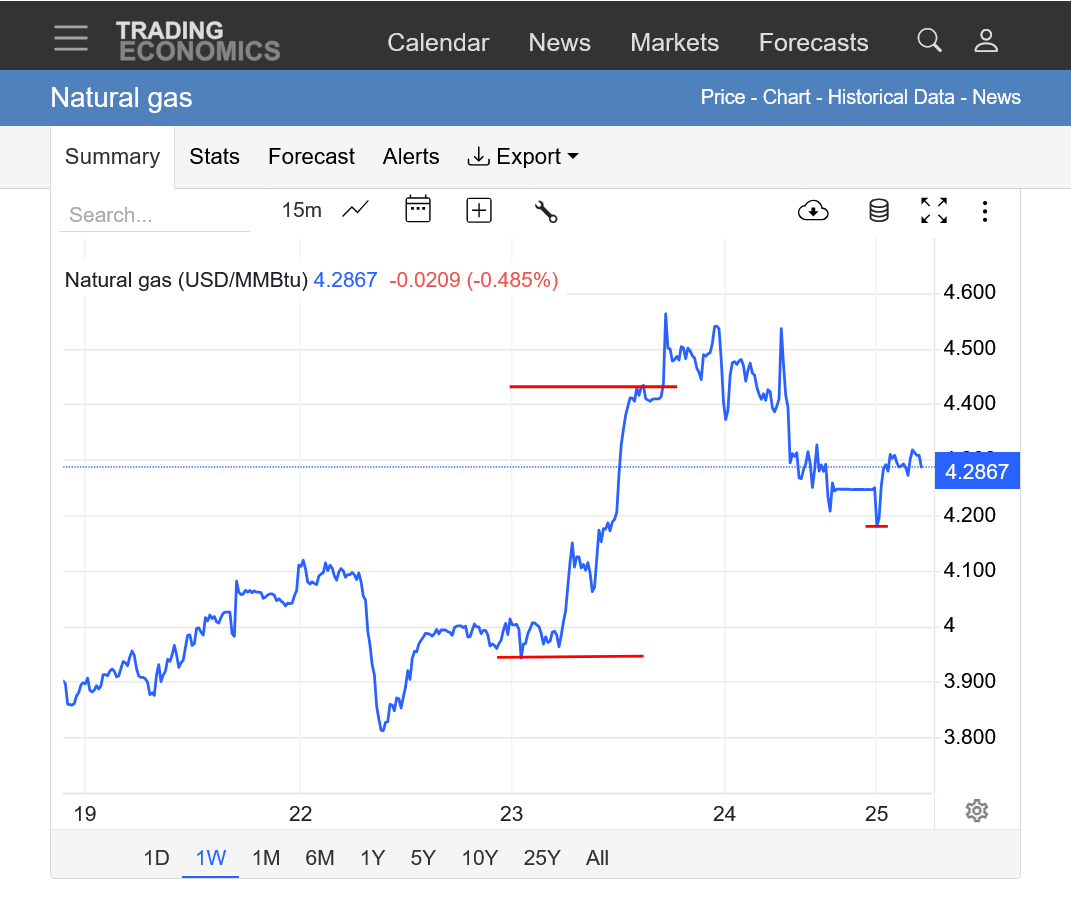Click the database stack icon

pos(878,210)
